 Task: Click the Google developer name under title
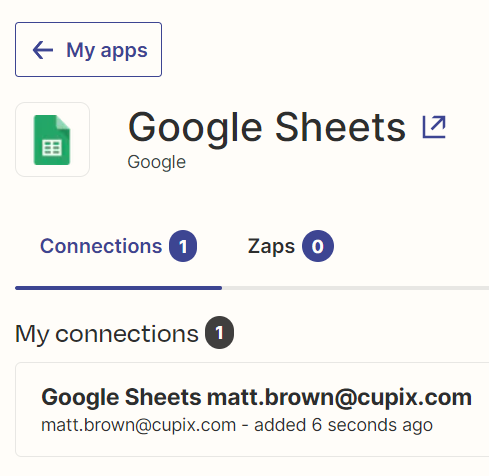pos(157,162)
